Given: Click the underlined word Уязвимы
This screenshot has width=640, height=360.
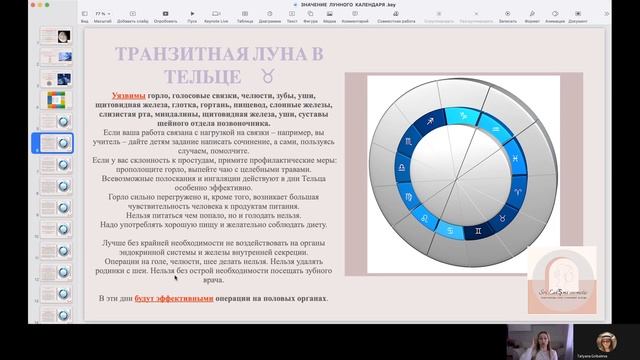Looking at the screenshot, I should 129,96.
